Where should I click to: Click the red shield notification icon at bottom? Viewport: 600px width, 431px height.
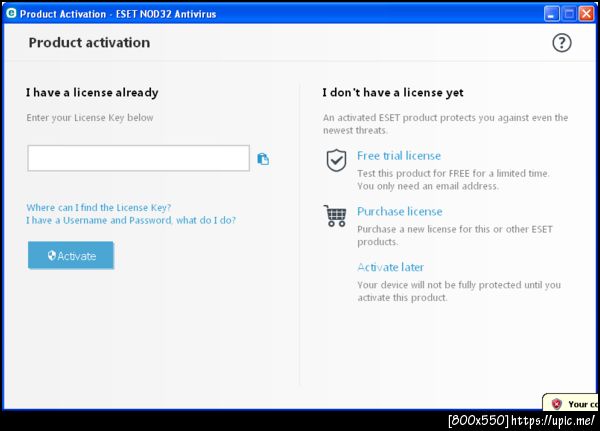[x=556, y=403]
